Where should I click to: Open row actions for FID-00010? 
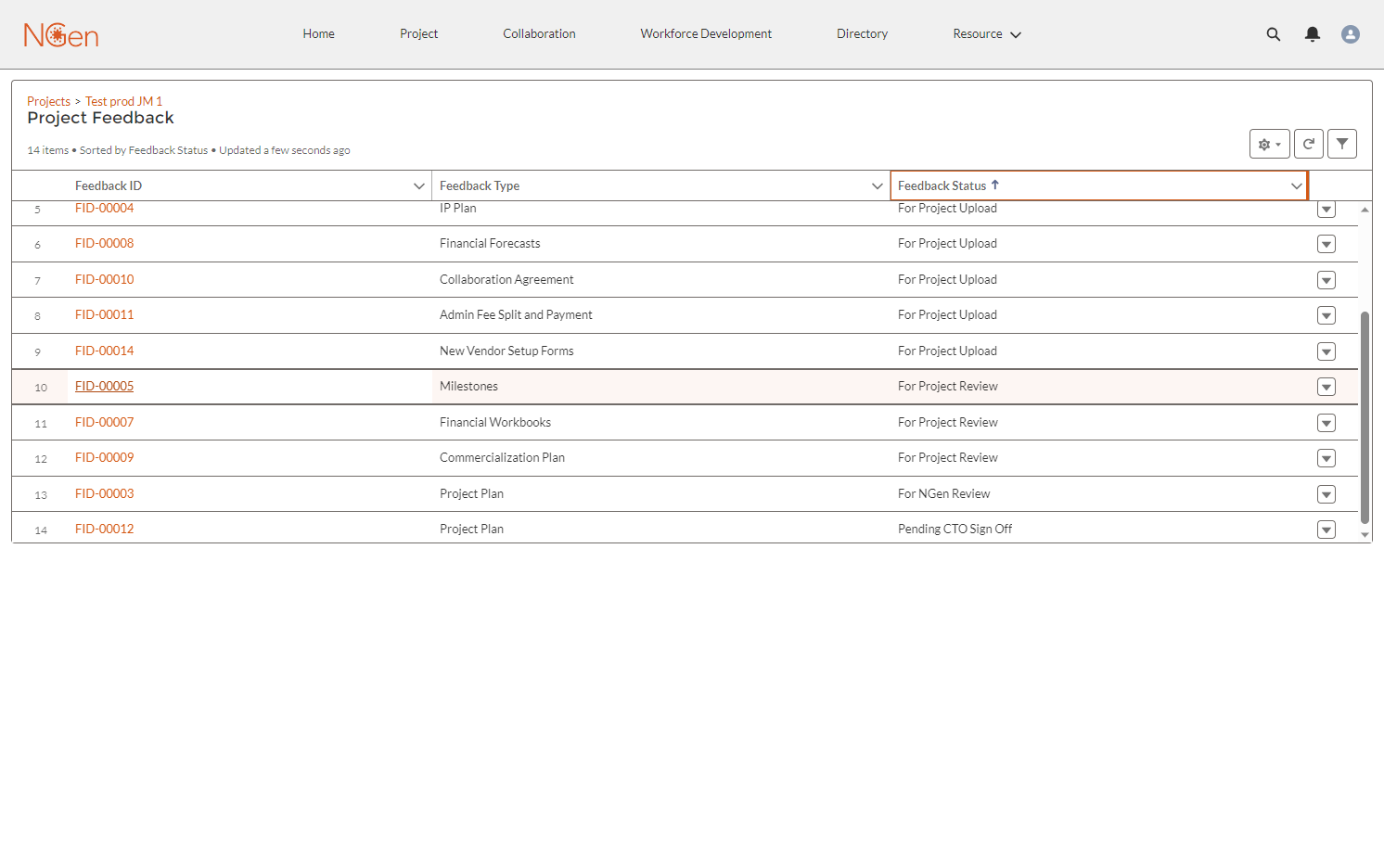tap(1326, 280)
